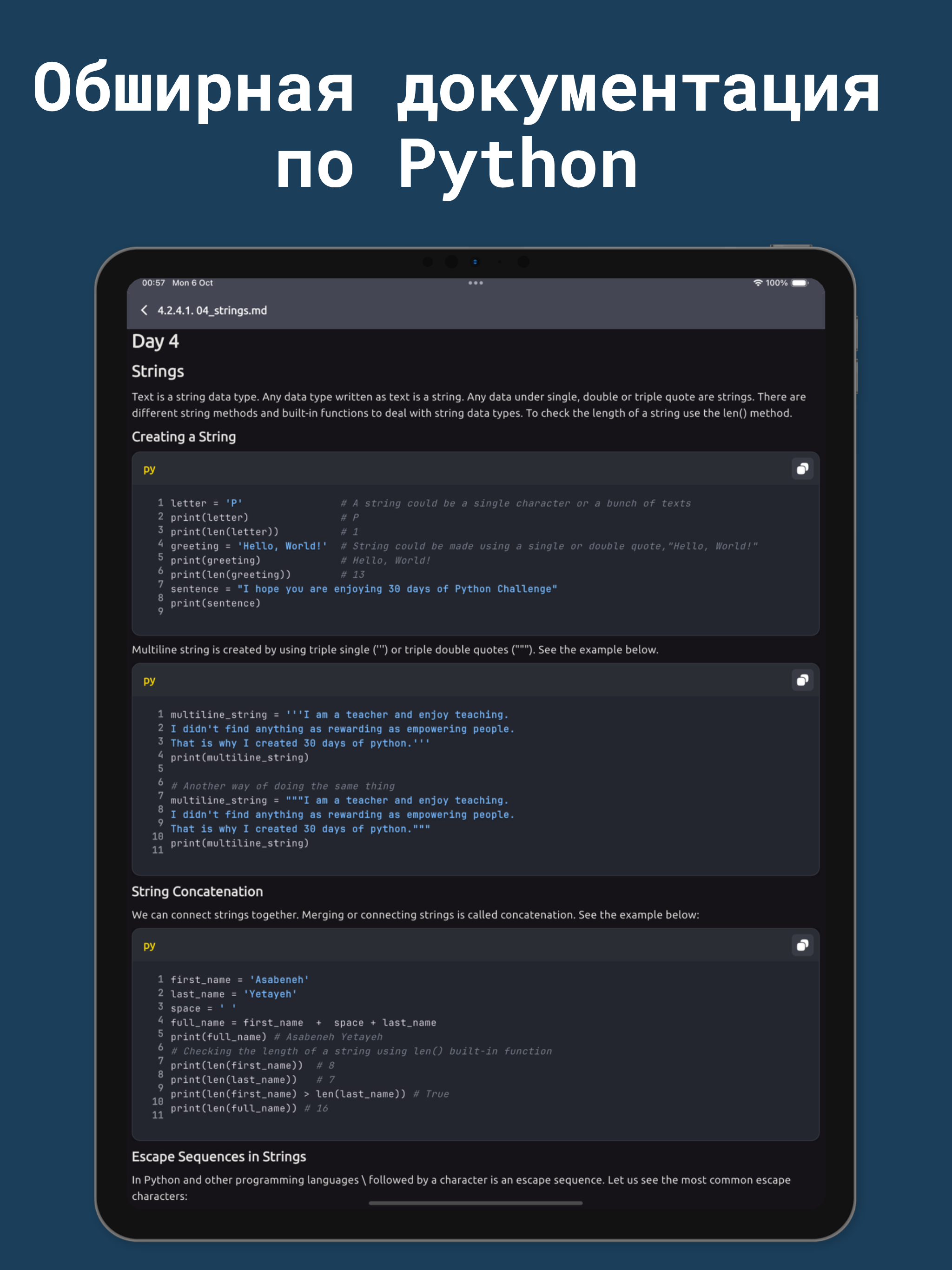The width and height of the screenshot is (952, 1270).
Task: Tap the py label of first code block
Action: pyautogui.click(x=149, y=469)
